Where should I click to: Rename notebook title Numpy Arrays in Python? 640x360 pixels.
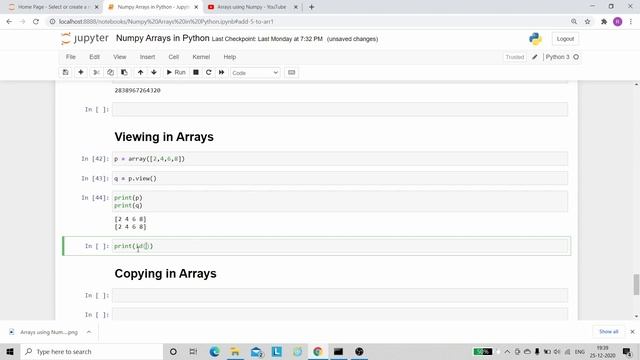pyautogui.click(x=162, y=38)
